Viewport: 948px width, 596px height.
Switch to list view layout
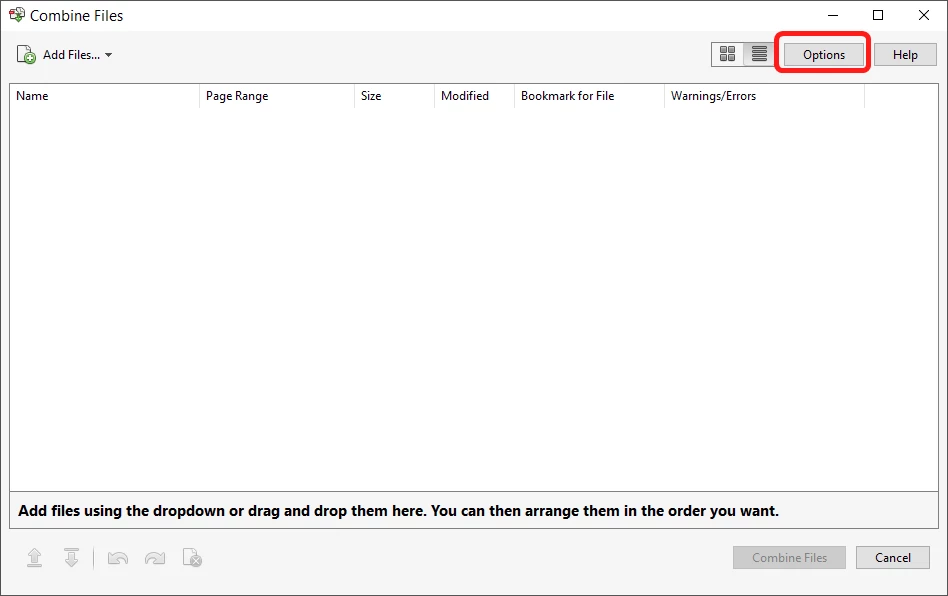(x=759, y=54)
